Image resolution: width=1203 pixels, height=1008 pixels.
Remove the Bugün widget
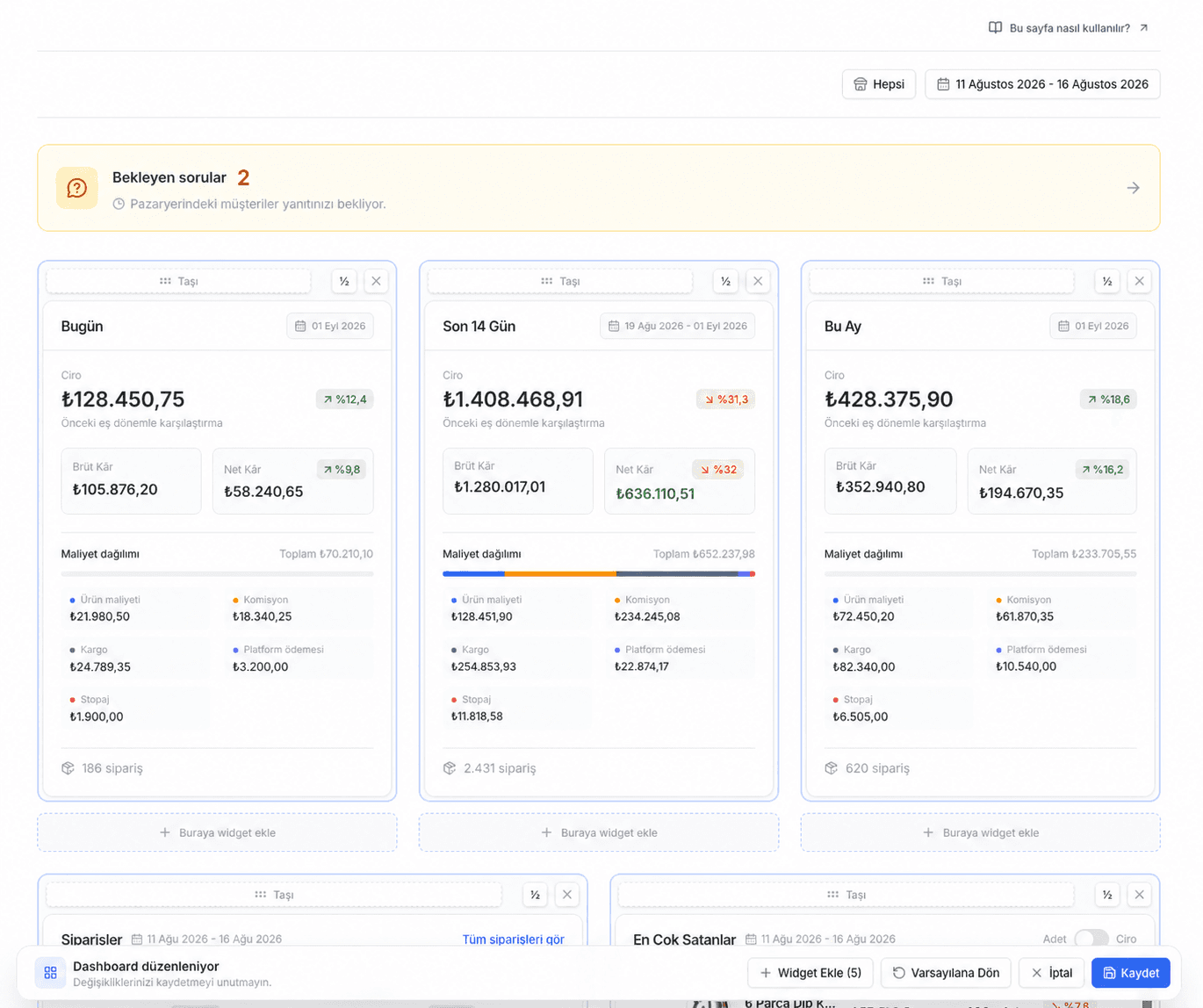[x=376, y=281]
